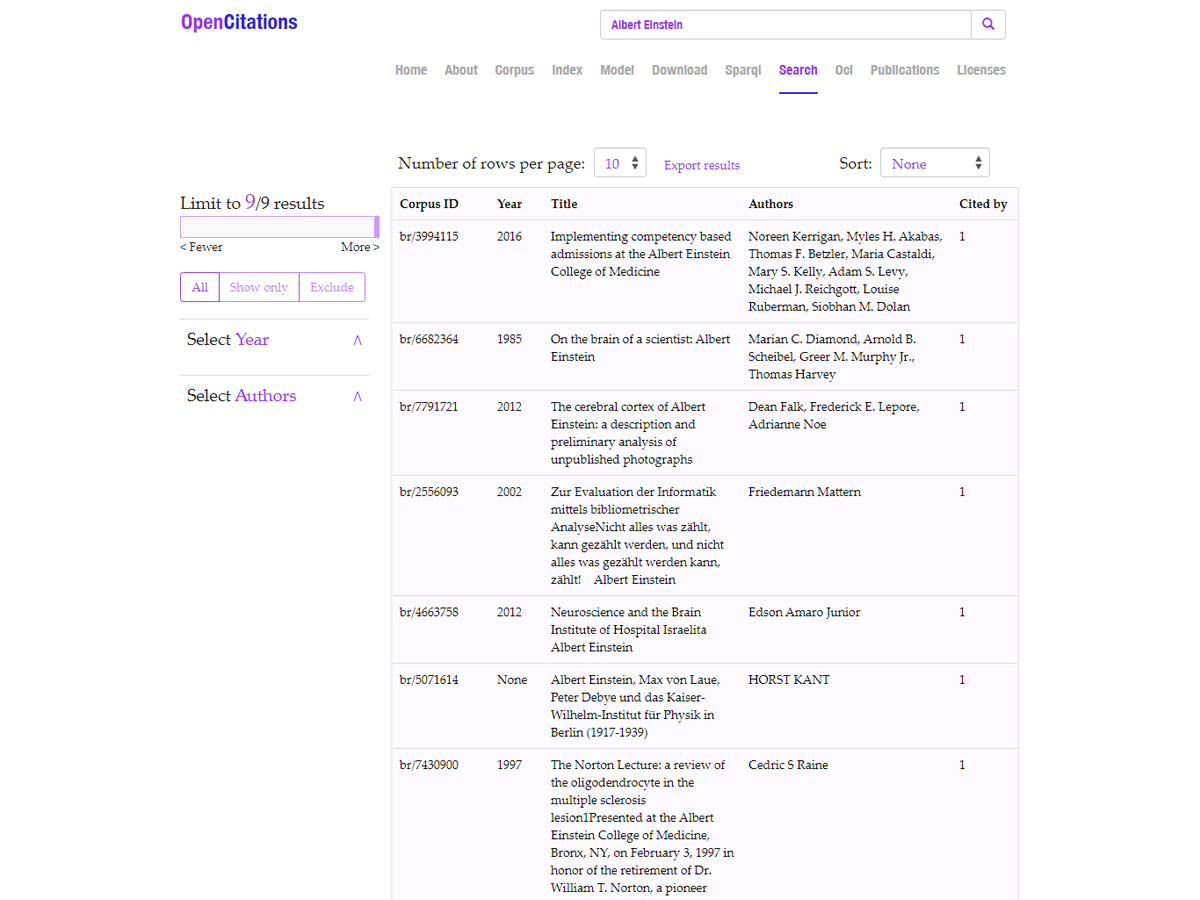
Task: Click the OpenCitations logo
Action: 239,22
